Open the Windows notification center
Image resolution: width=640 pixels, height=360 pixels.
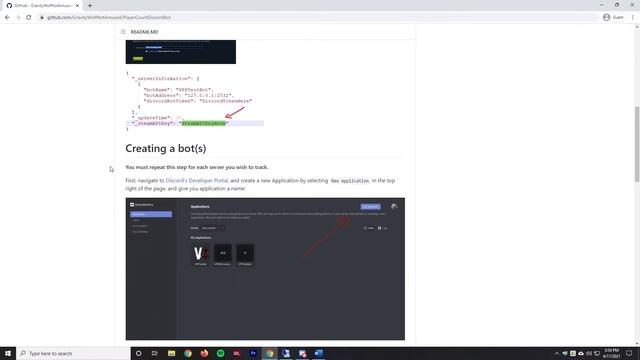click(x=629, y=353)
